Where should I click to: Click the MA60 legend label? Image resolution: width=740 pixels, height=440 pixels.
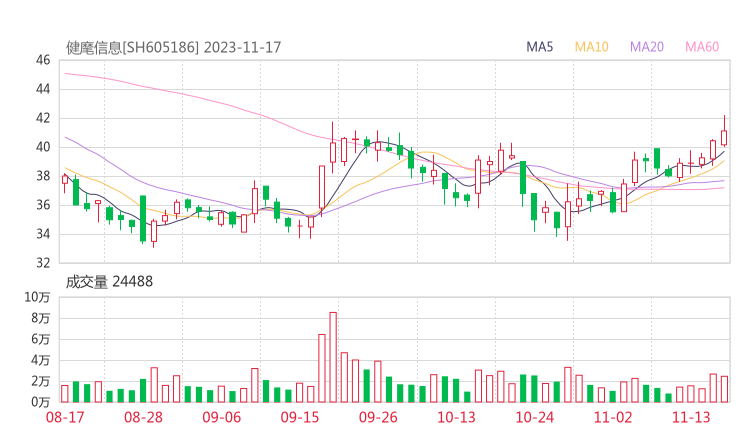(x=702, y=47)
